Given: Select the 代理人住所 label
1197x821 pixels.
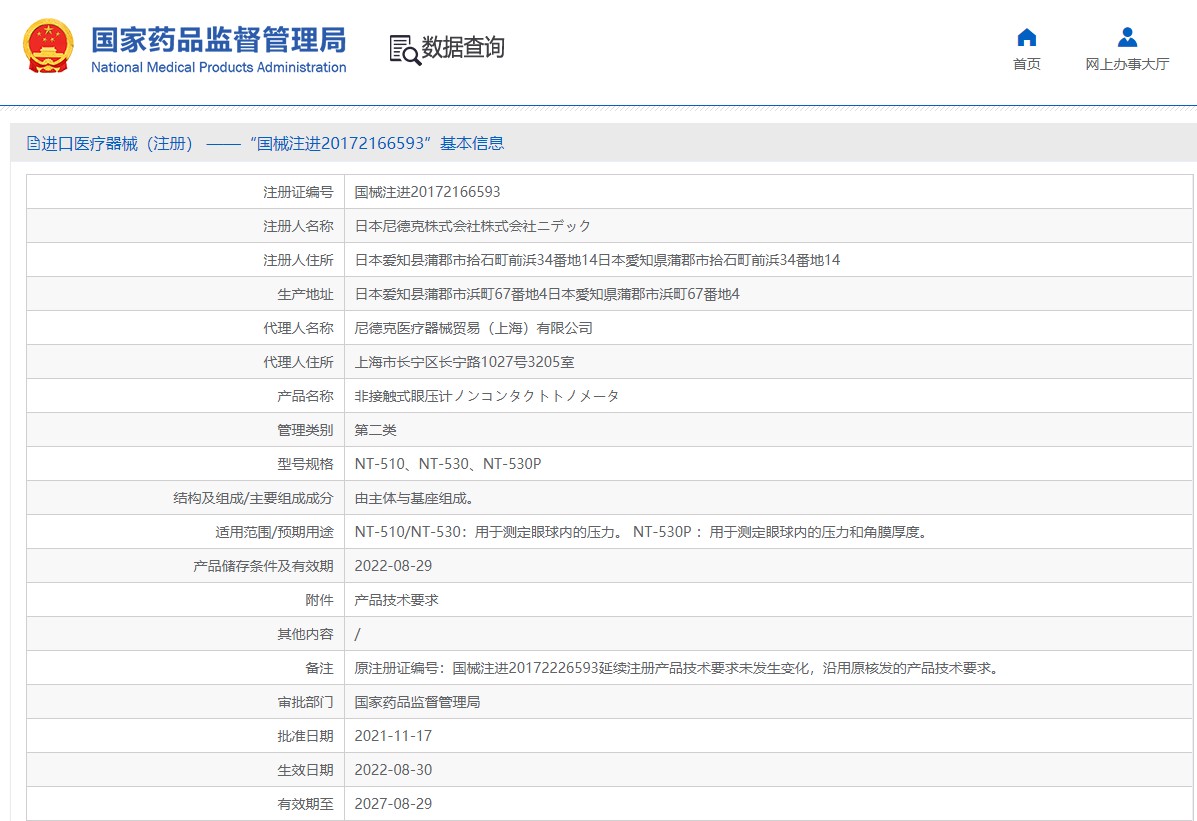Looking at the screenshot, I should [x=298, y=362].
